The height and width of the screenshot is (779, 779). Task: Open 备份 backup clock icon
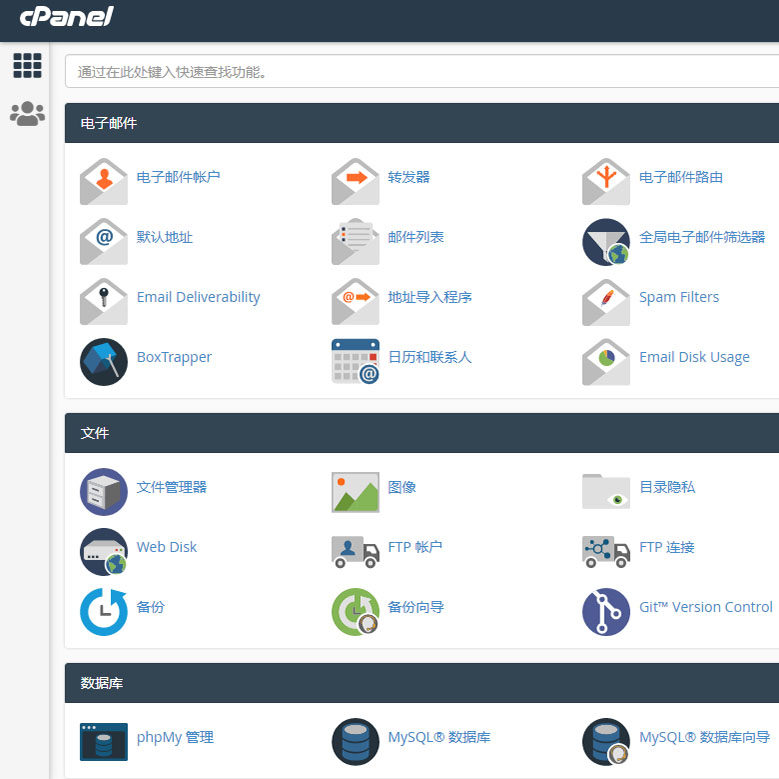(x=104, y=612)
